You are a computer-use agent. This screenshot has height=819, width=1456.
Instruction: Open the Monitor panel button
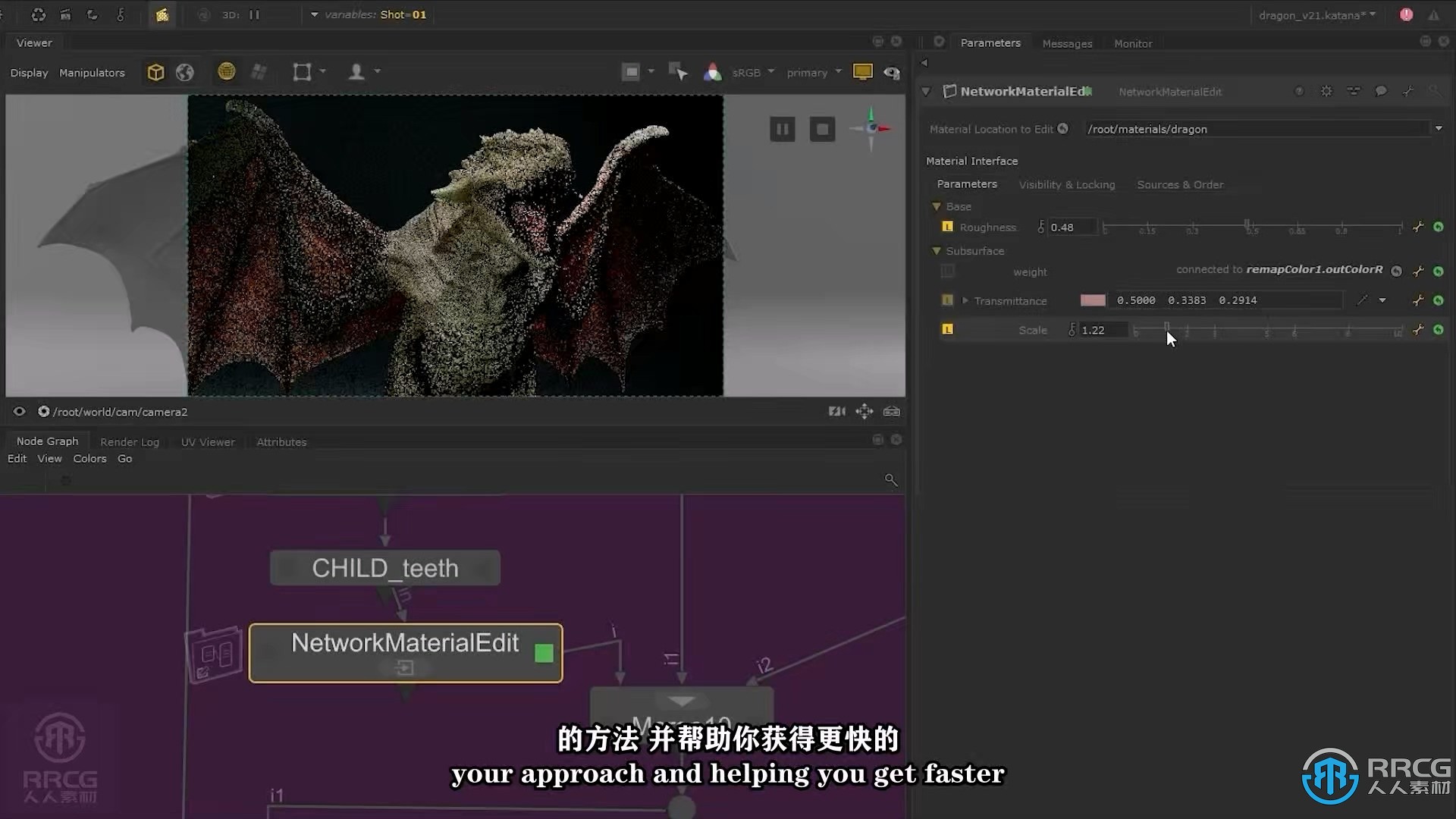tap(1133, 43)
